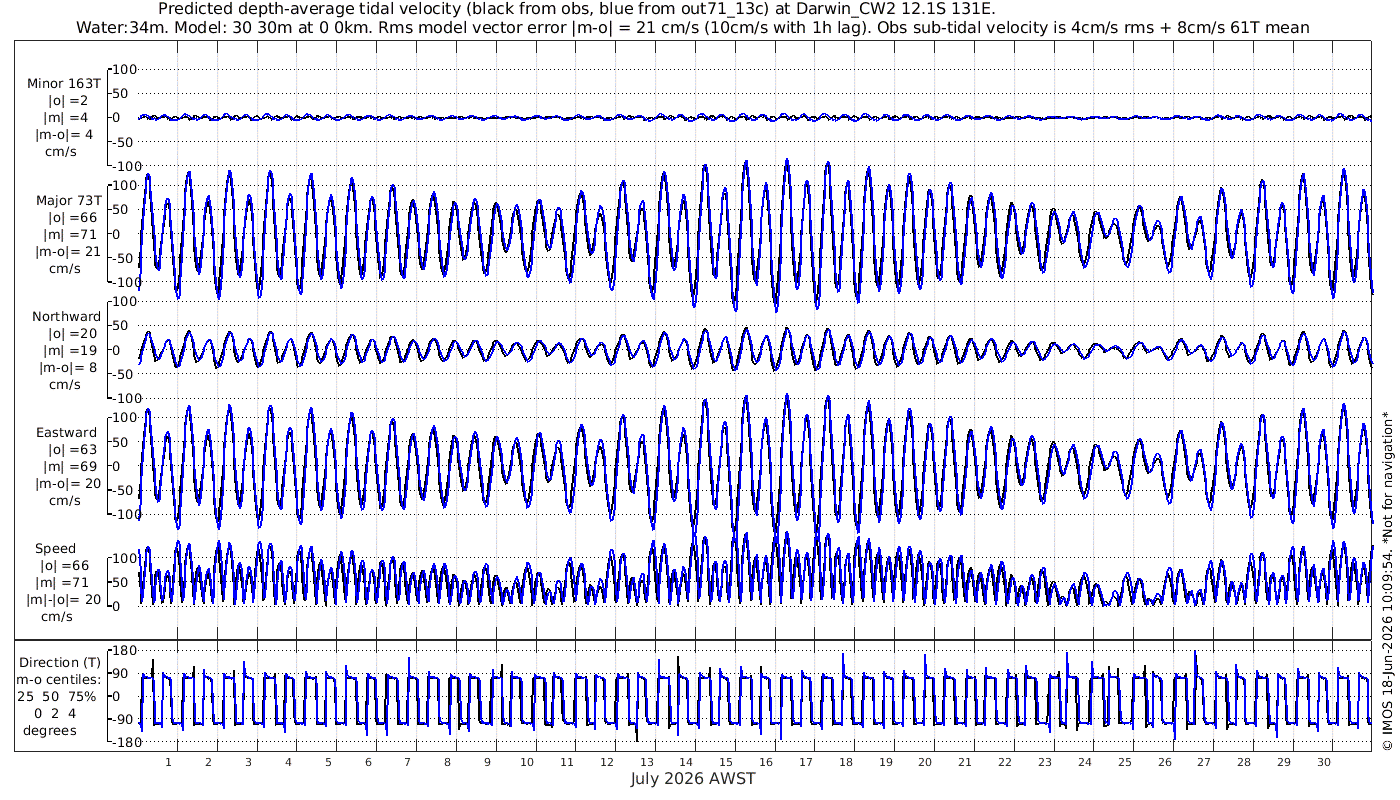Image resolution: width=1400 pixels, height=800 pixels.
Task: Click the chart title about Darwin_CW2
Action: (x=577, y=9)
